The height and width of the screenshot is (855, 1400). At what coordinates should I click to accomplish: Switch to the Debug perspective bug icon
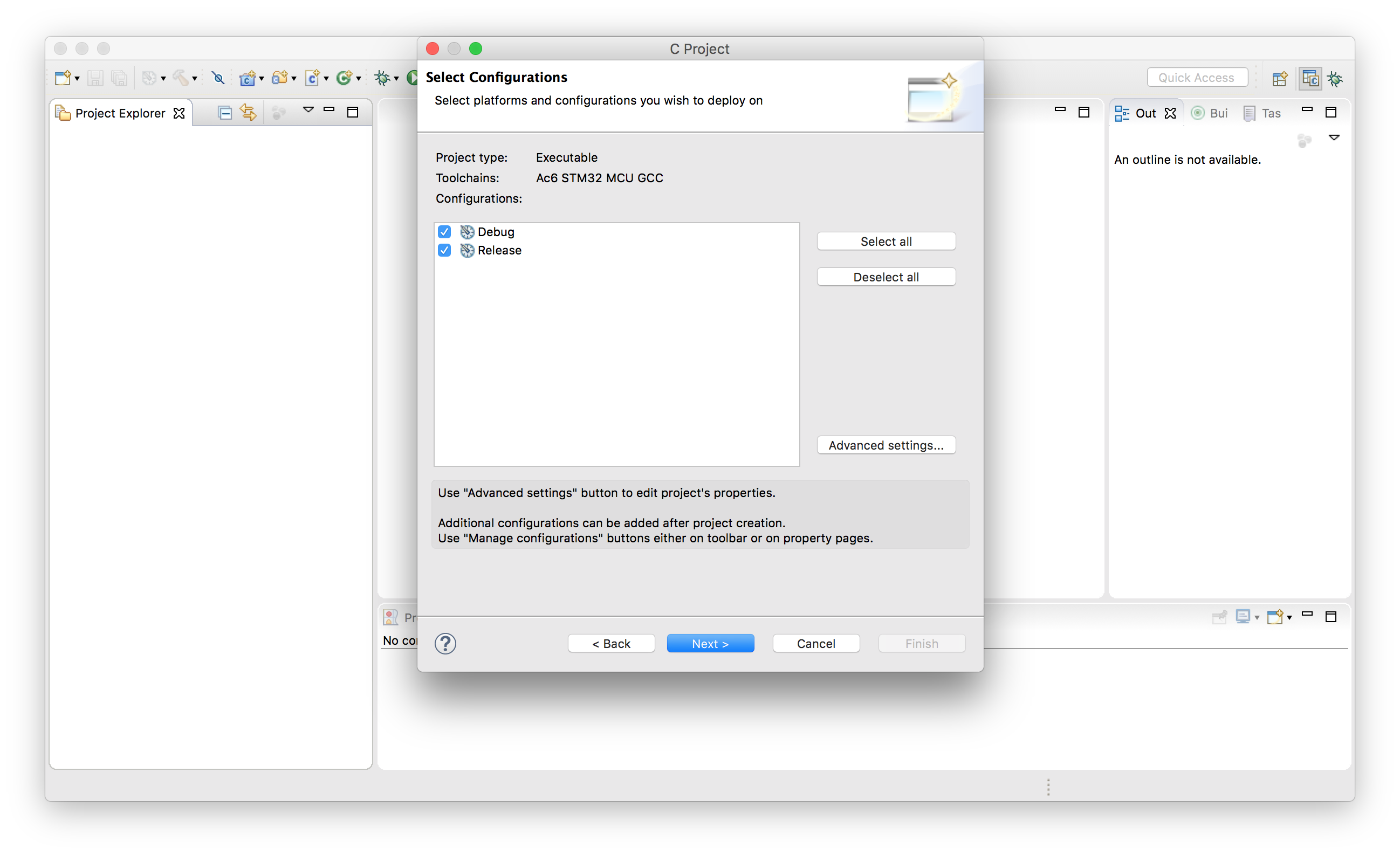(1335, 78)
